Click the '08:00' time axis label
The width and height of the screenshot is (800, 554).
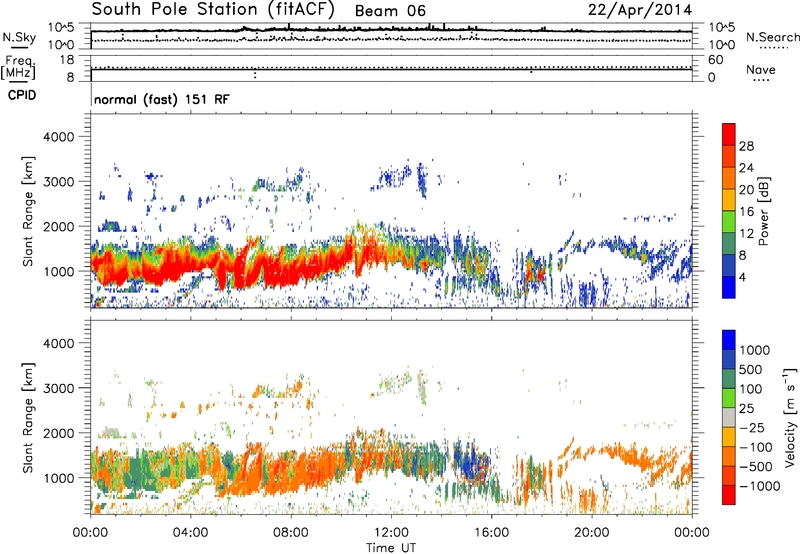pyautogui.click(x=290, y=533)
